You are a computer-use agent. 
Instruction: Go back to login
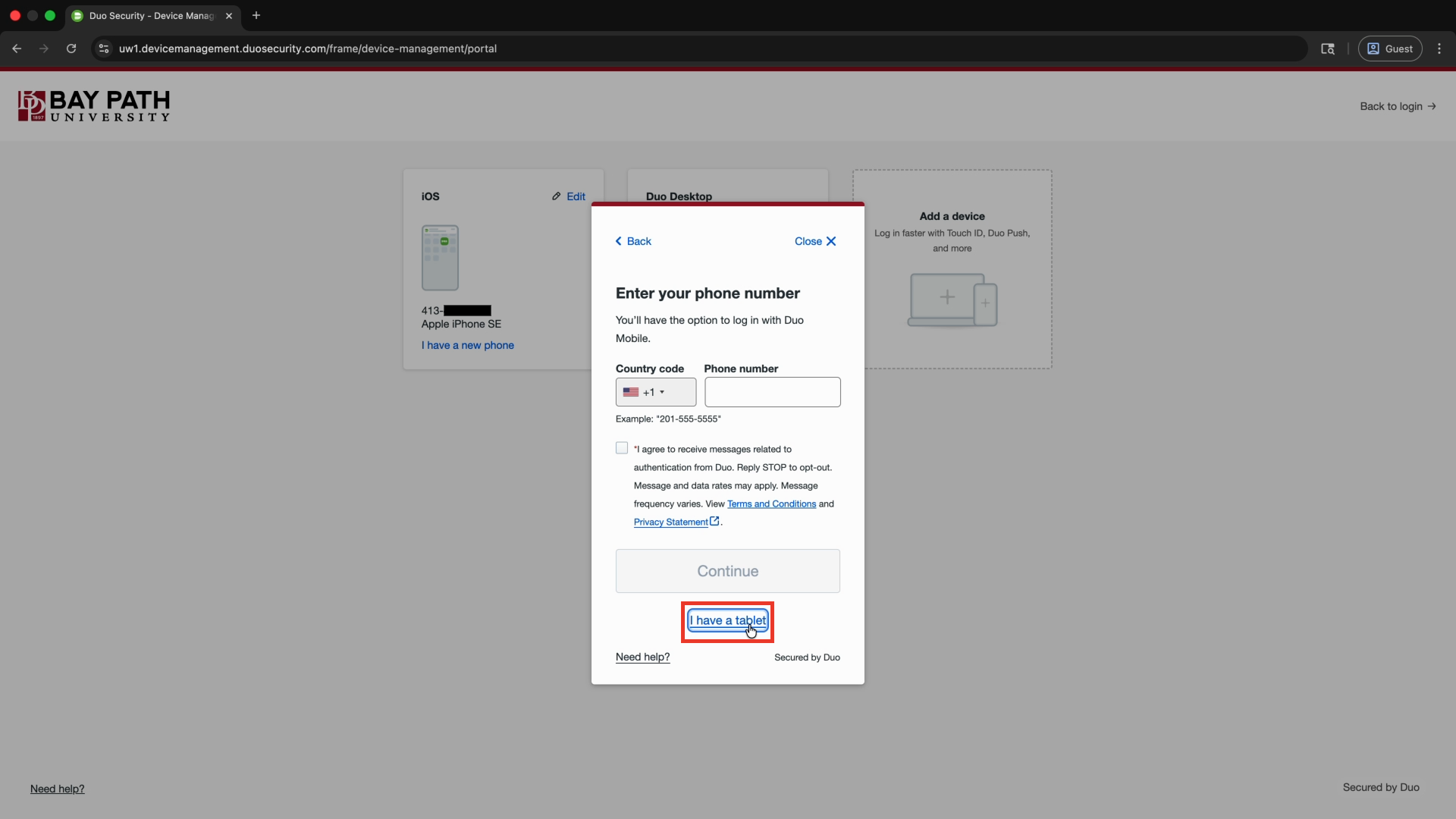[x=1398, y=106]
